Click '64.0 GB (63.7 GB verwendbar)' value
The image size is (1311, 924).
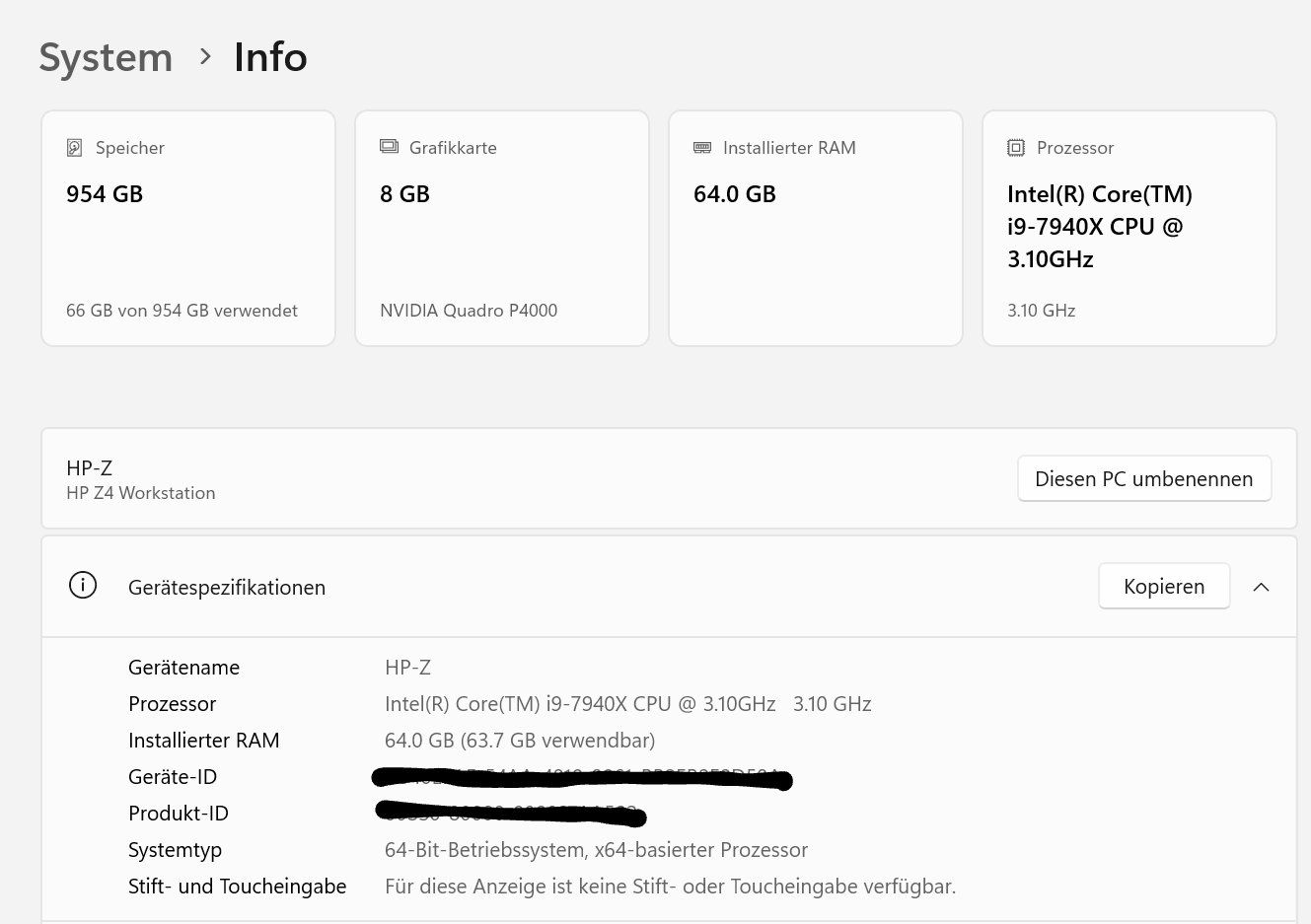click(520, 741)
